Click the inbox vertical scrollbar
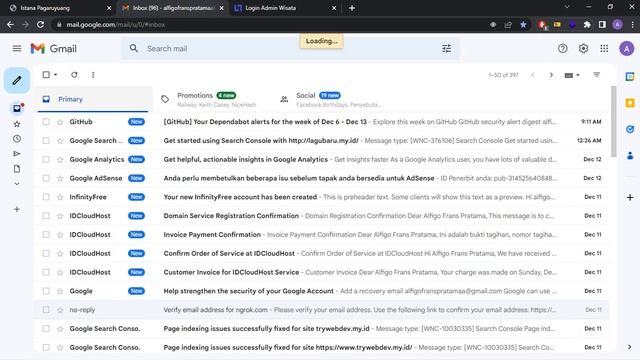640x360 pixels. point(613,121)
